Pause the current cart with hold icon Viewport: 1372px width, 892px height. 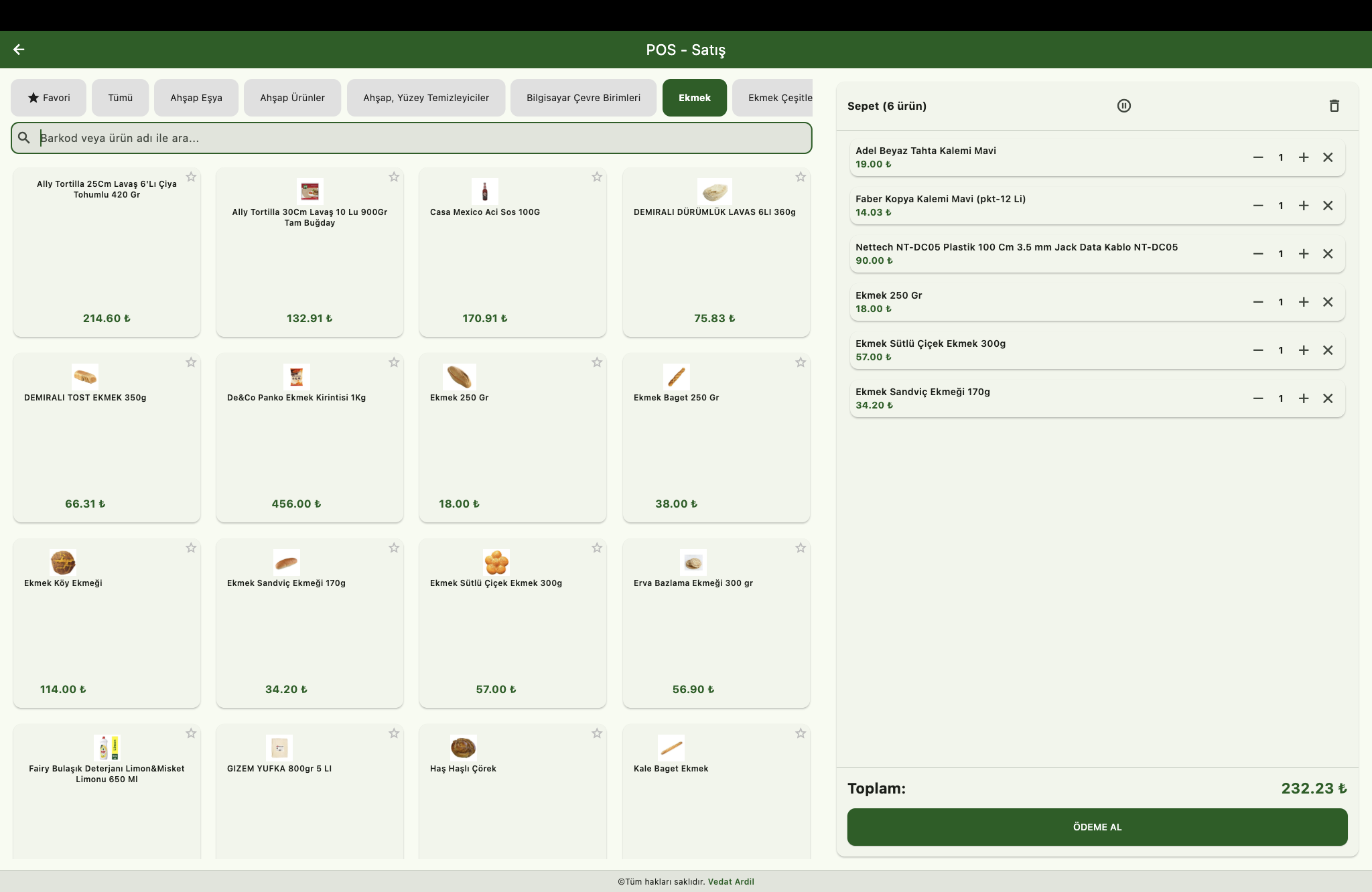point(1123,106)
